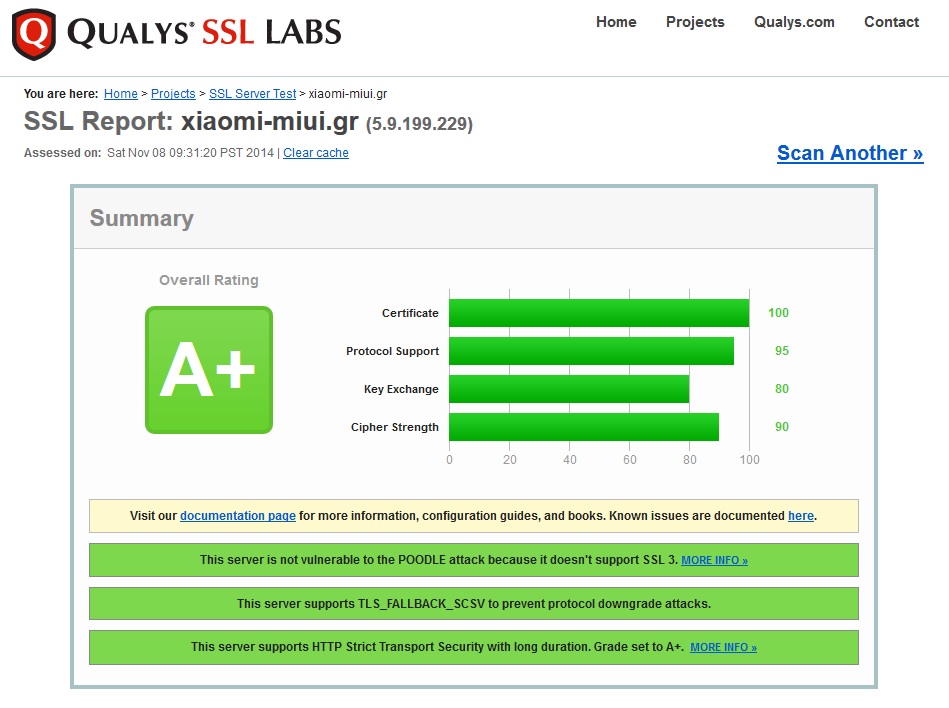Viewport: 949px width, 708px height.
Task: Follow the Projects breadcrumb link
Action: 173,94
